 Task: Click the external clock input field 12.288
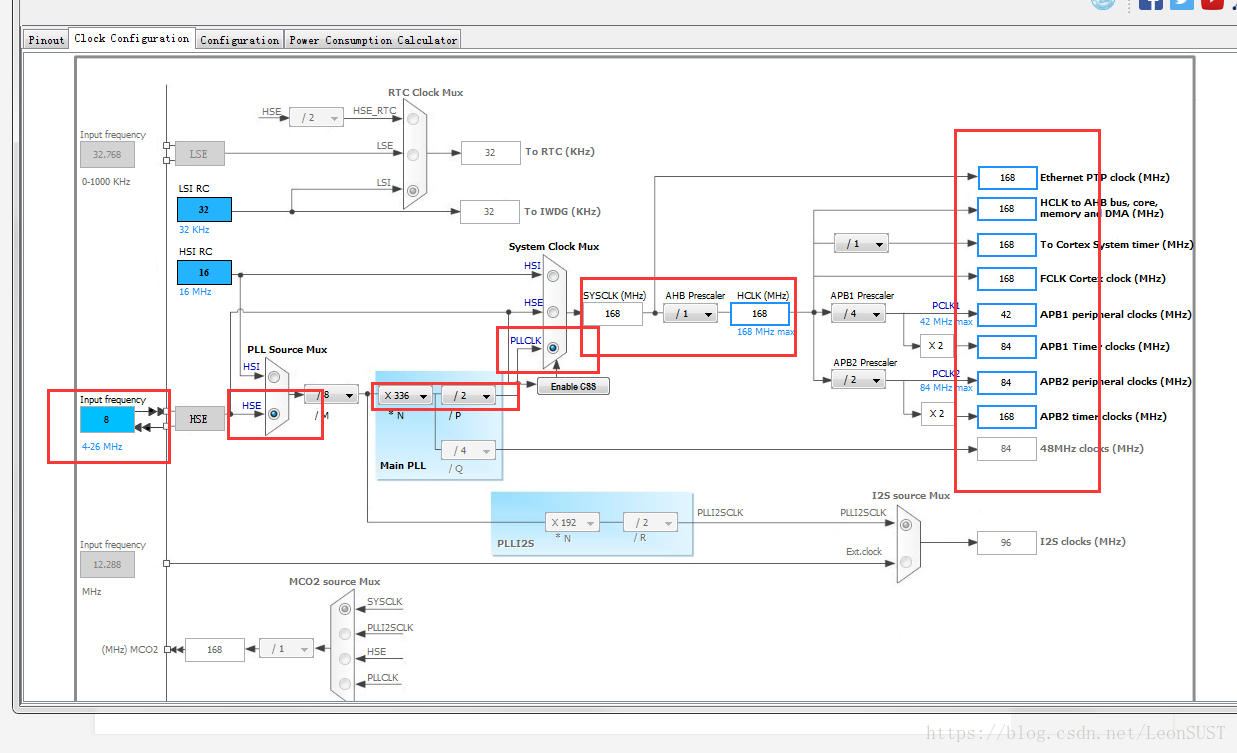(107, 564)
